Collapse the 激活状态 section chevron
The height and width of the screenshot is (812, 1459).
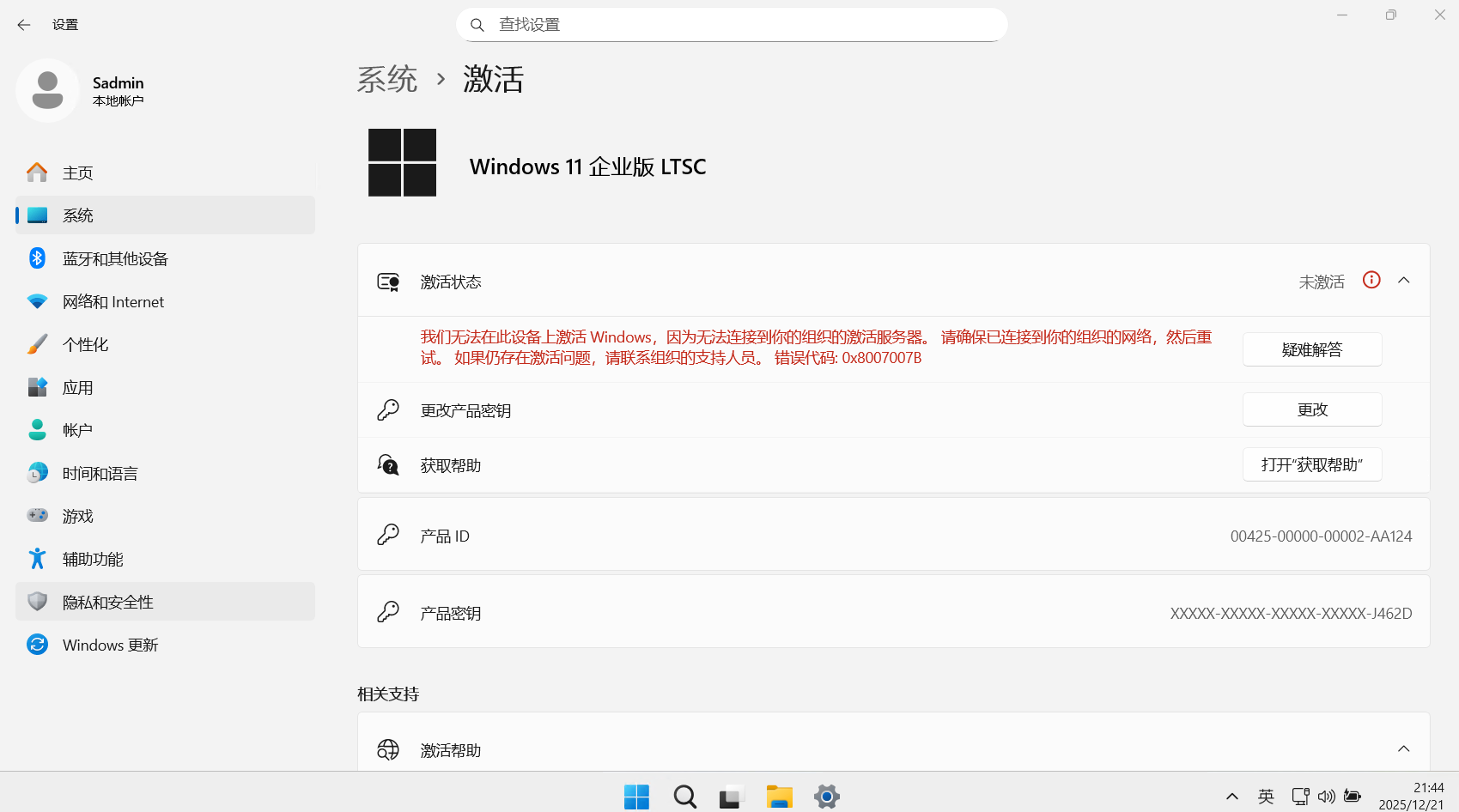pyautogui.click(x=1404, y=281)
